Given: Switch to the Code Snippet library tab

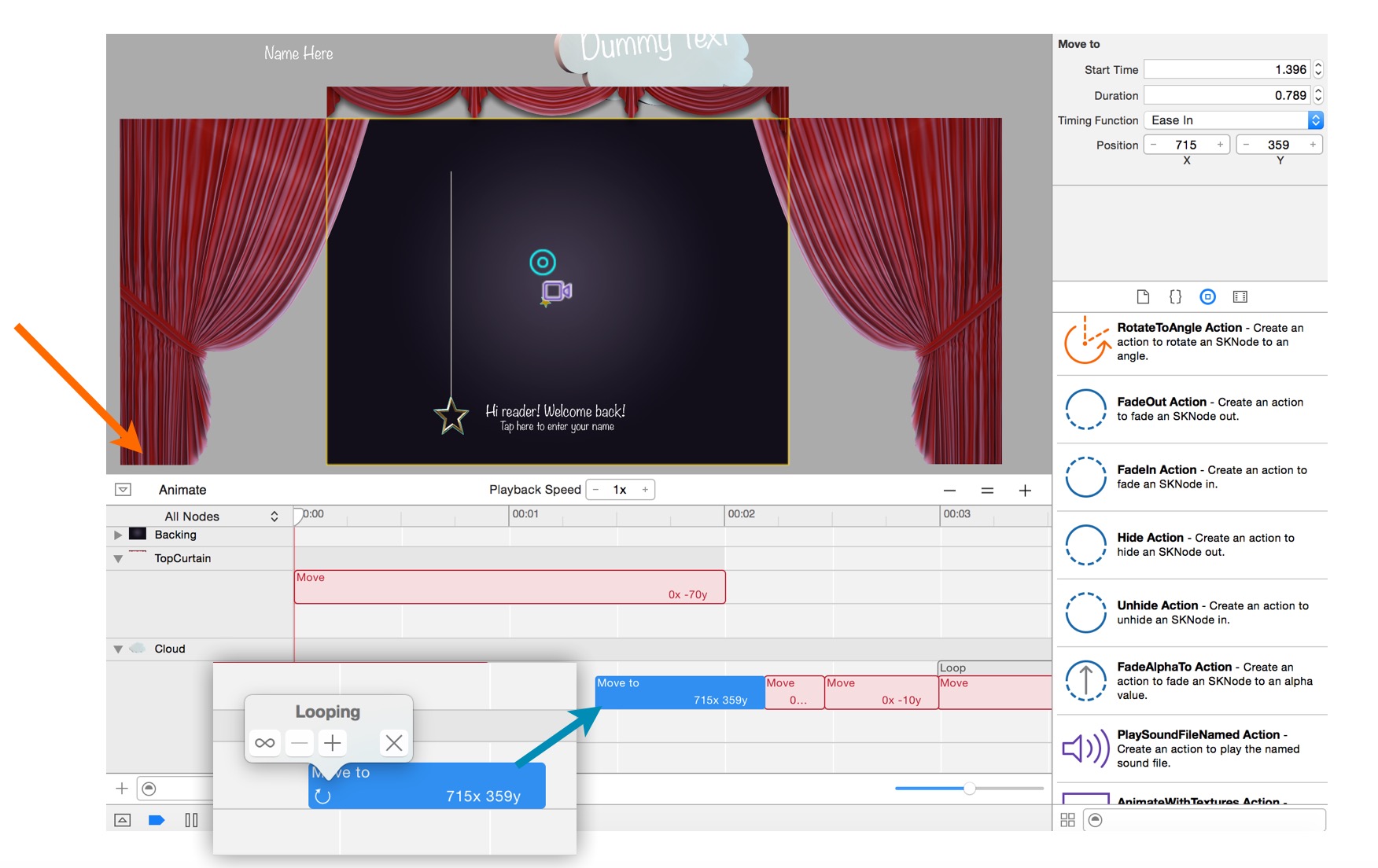Looking at the screenshot, I should 1176,296.
